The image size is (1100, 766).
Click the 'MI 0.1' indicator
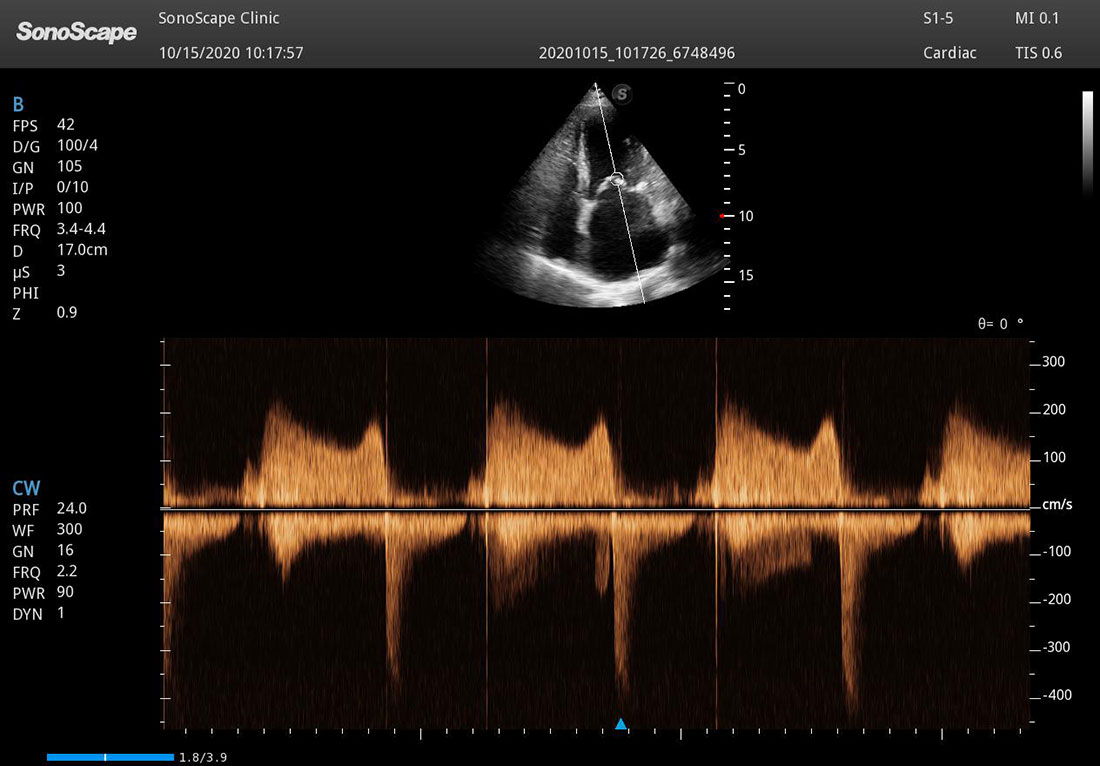point(1037,18)
